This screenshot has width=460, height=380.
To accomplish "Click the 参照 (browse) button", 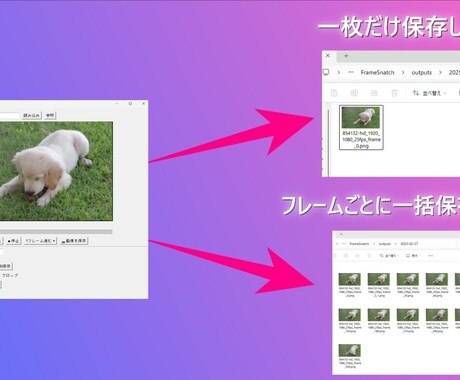I will coord(50,115).
